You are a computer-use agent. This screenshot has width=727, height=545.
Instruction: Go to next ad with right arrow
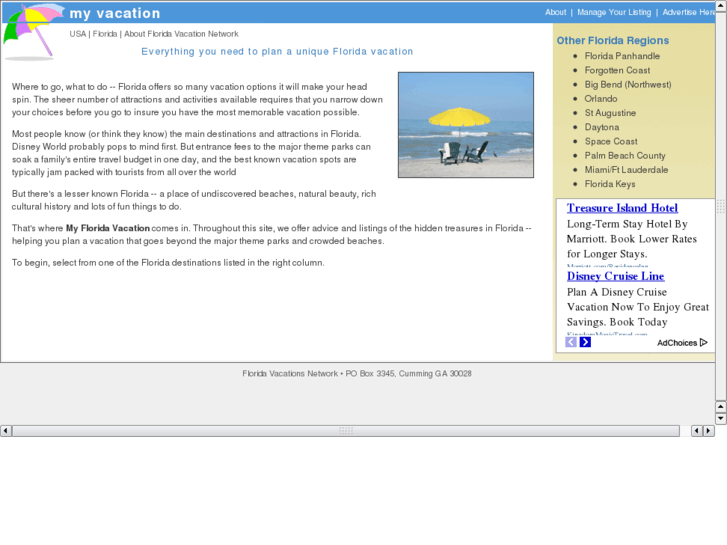tap(585, 342)
